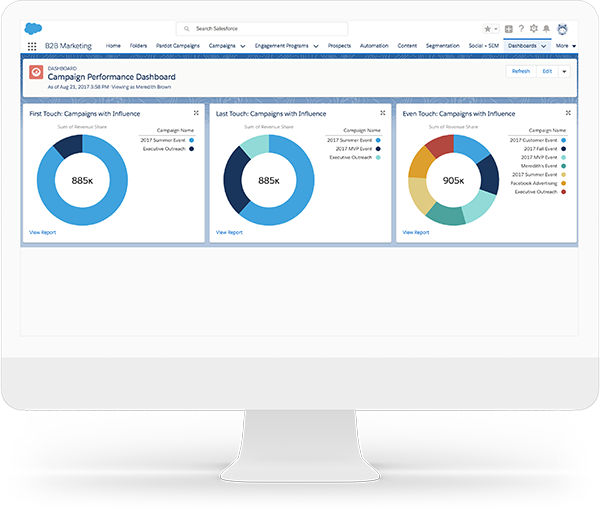Viewport: 600px width, 510px height.
Task: Click the Last Touch donut chart 885K center
Action: coord(269,181)
